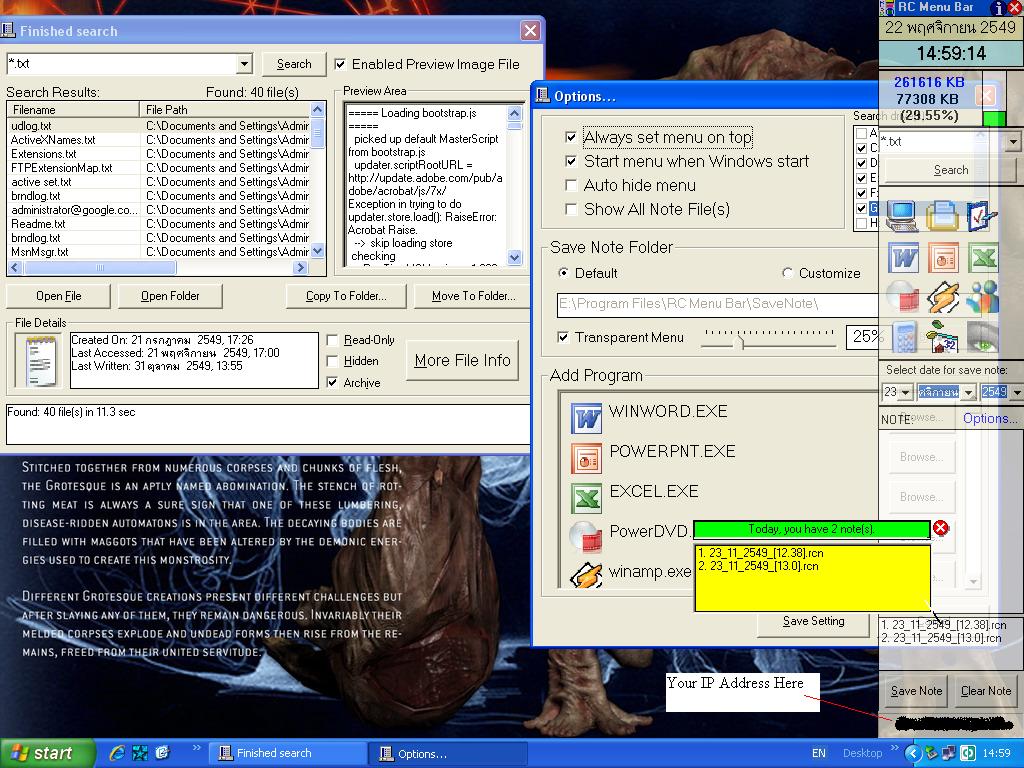Click My Computer icon in RC Menu Bar
Screen dimensions: 1024x768
point(903,215)
